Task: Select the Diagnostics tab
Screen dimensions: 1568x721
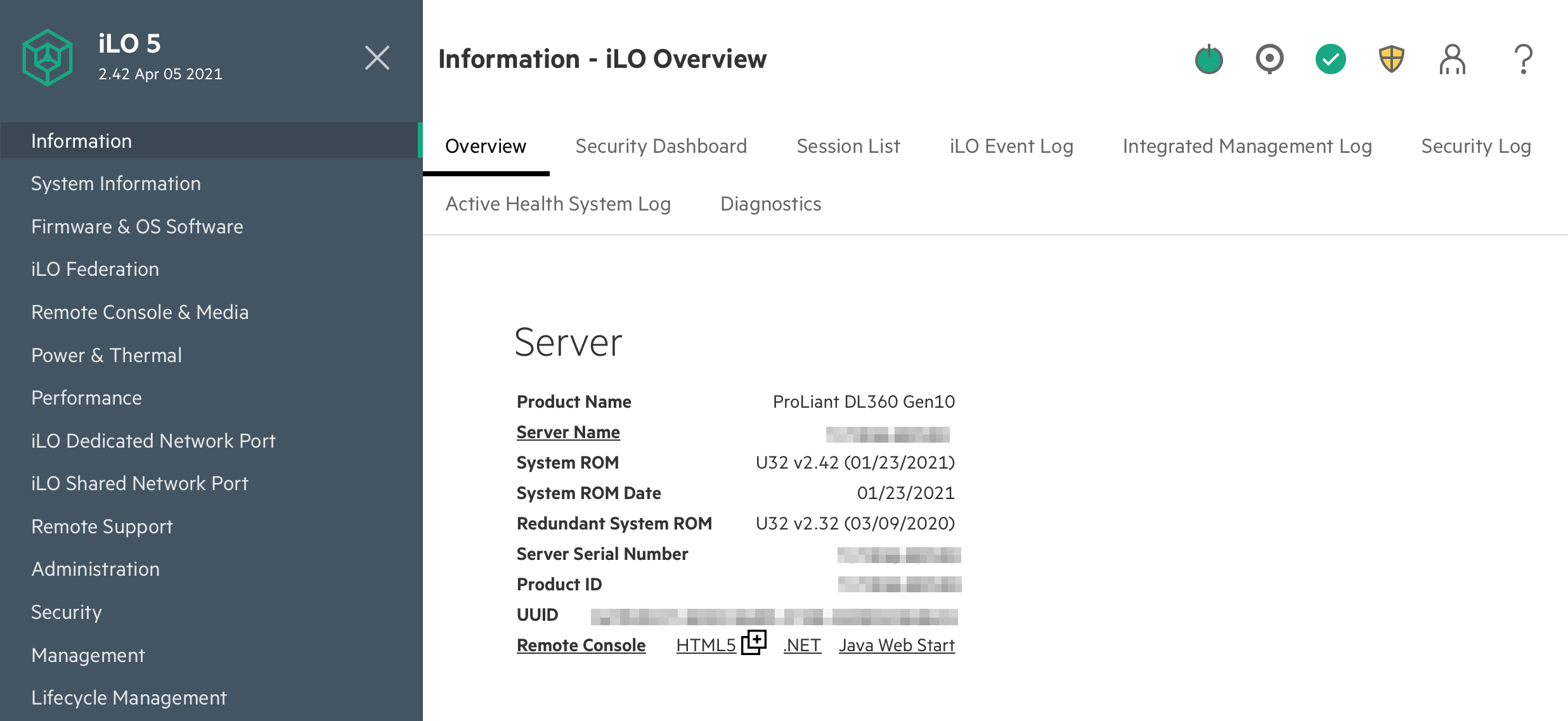Action: (x=770, y=204)
